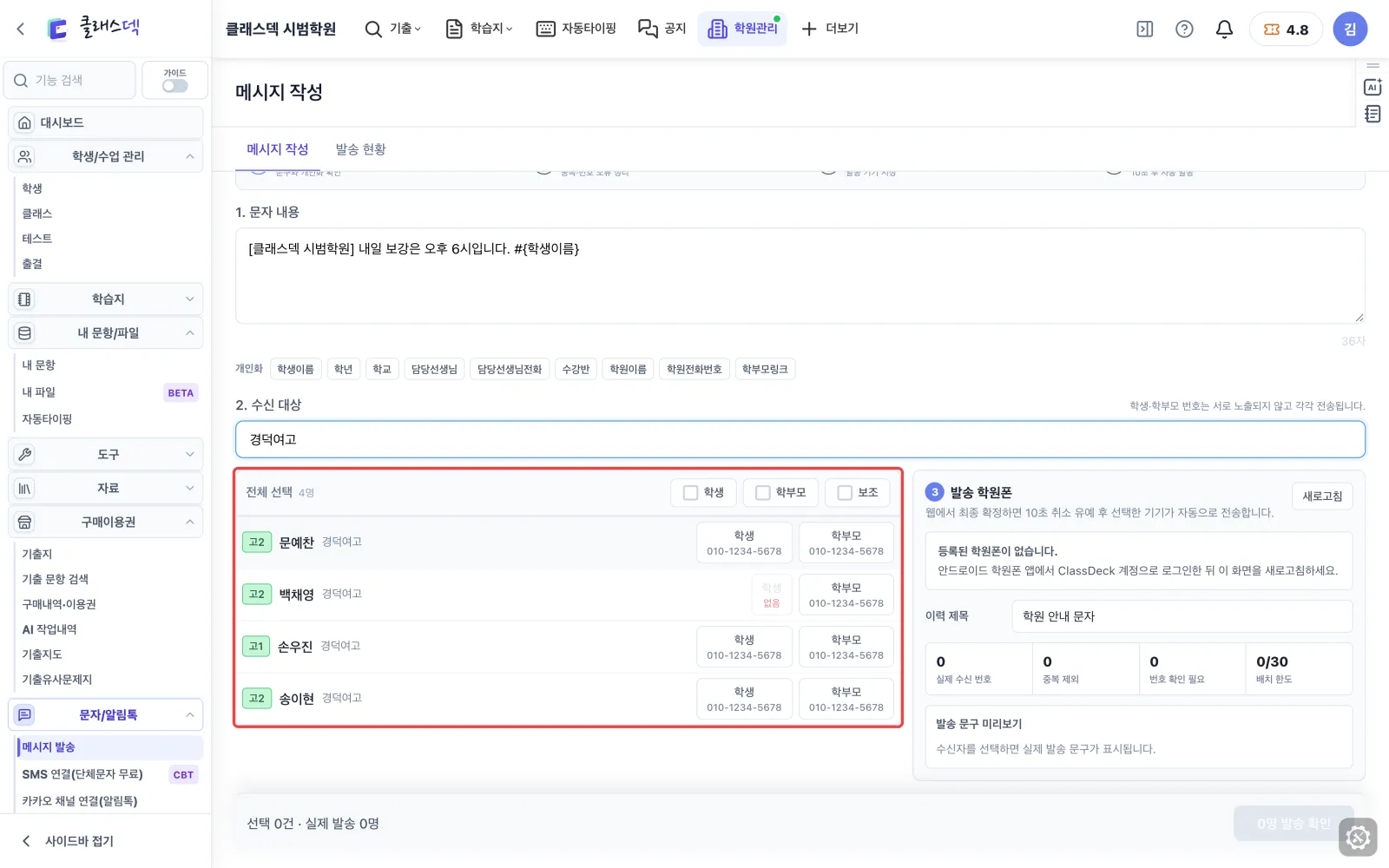Click the 이력 제목 input field
This screenshot has height=868, width=1389.
click(x=1182, y=616)
